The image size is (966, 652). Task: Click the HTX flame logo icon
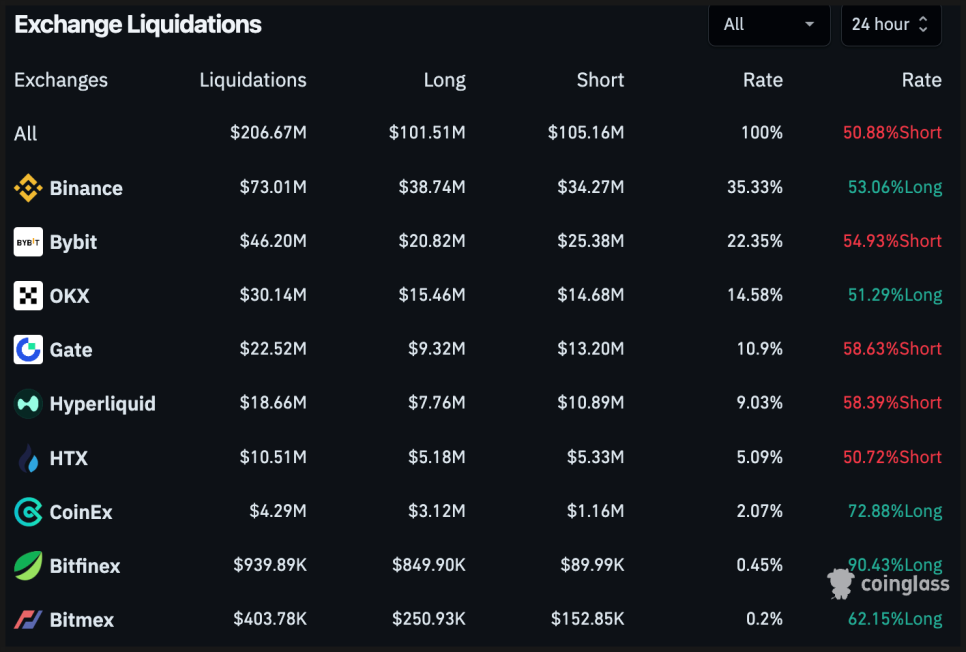[28, 458]
